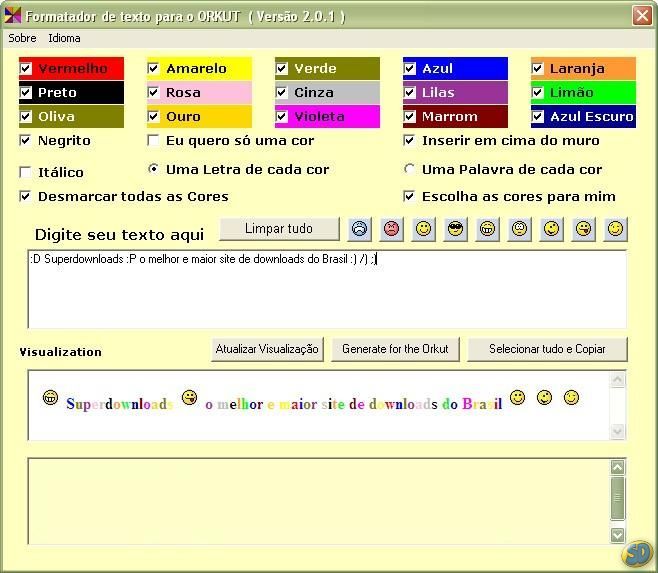The height and width of the screenshot is (573, 658).
Task: Insert the cool sunglasses emoticon
Action: pyautogui.click(x=456, y=229)
